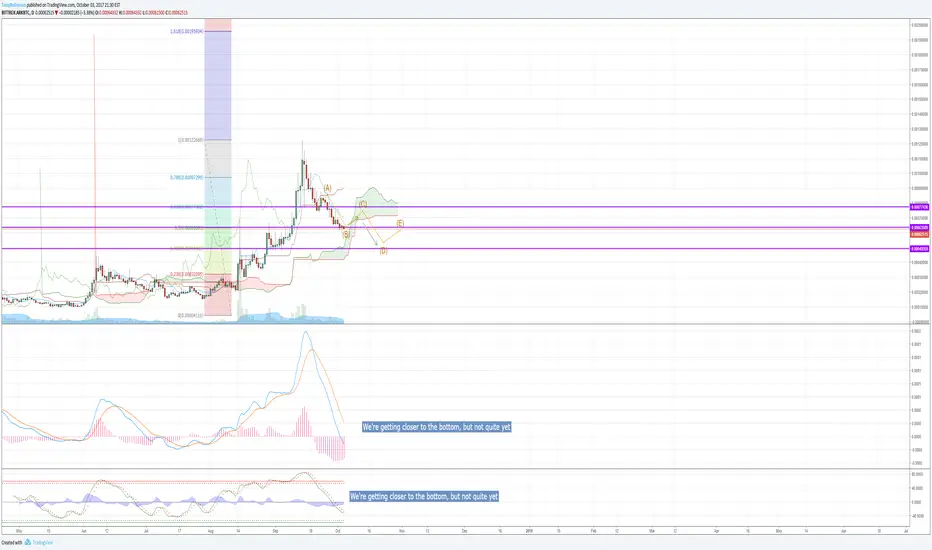Open the TradingView link in the footer
The width and height of the screenshot is (932, 550).
(42, 542)
